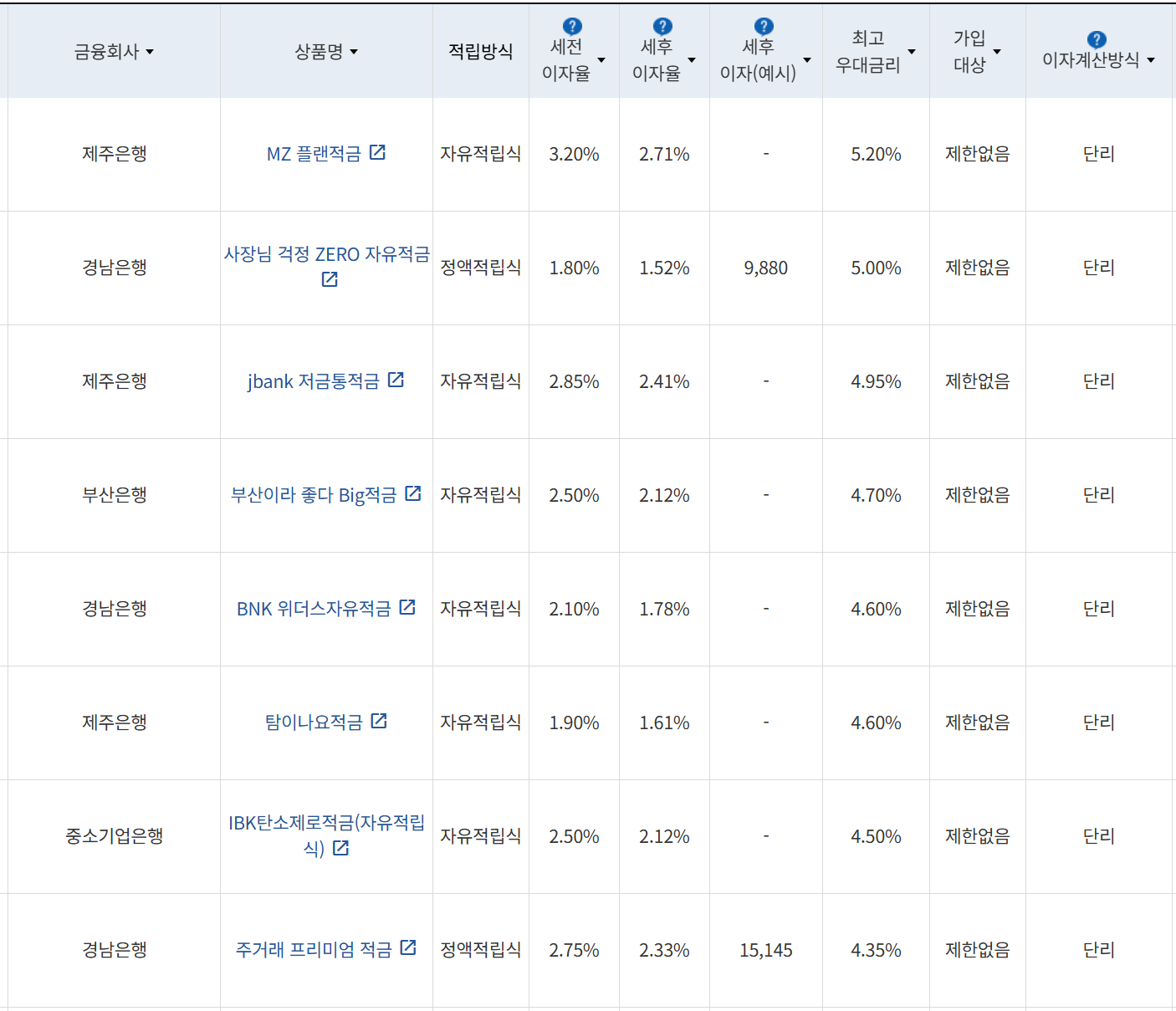Open IBK탄소제로적금(자유적립식) product link
The height and width of the screenshot is (1011, 1176).
click(326, 823)
